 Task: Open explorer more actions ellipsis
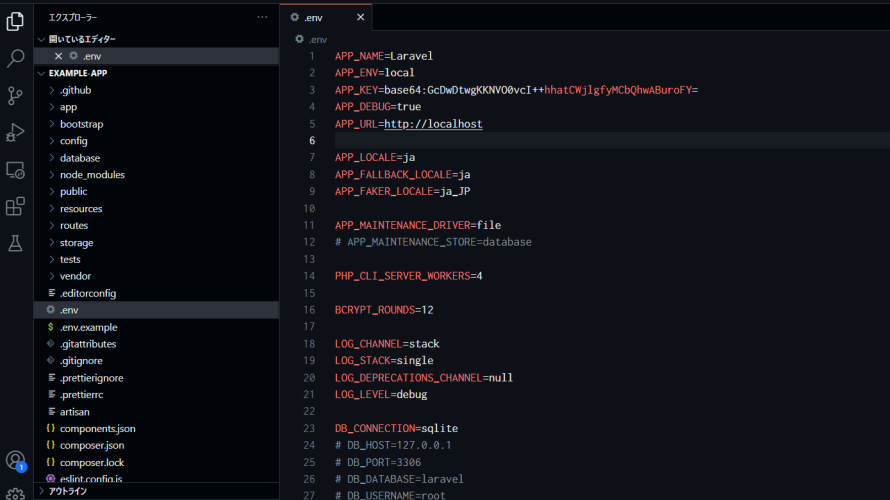[x=262, y=17]
